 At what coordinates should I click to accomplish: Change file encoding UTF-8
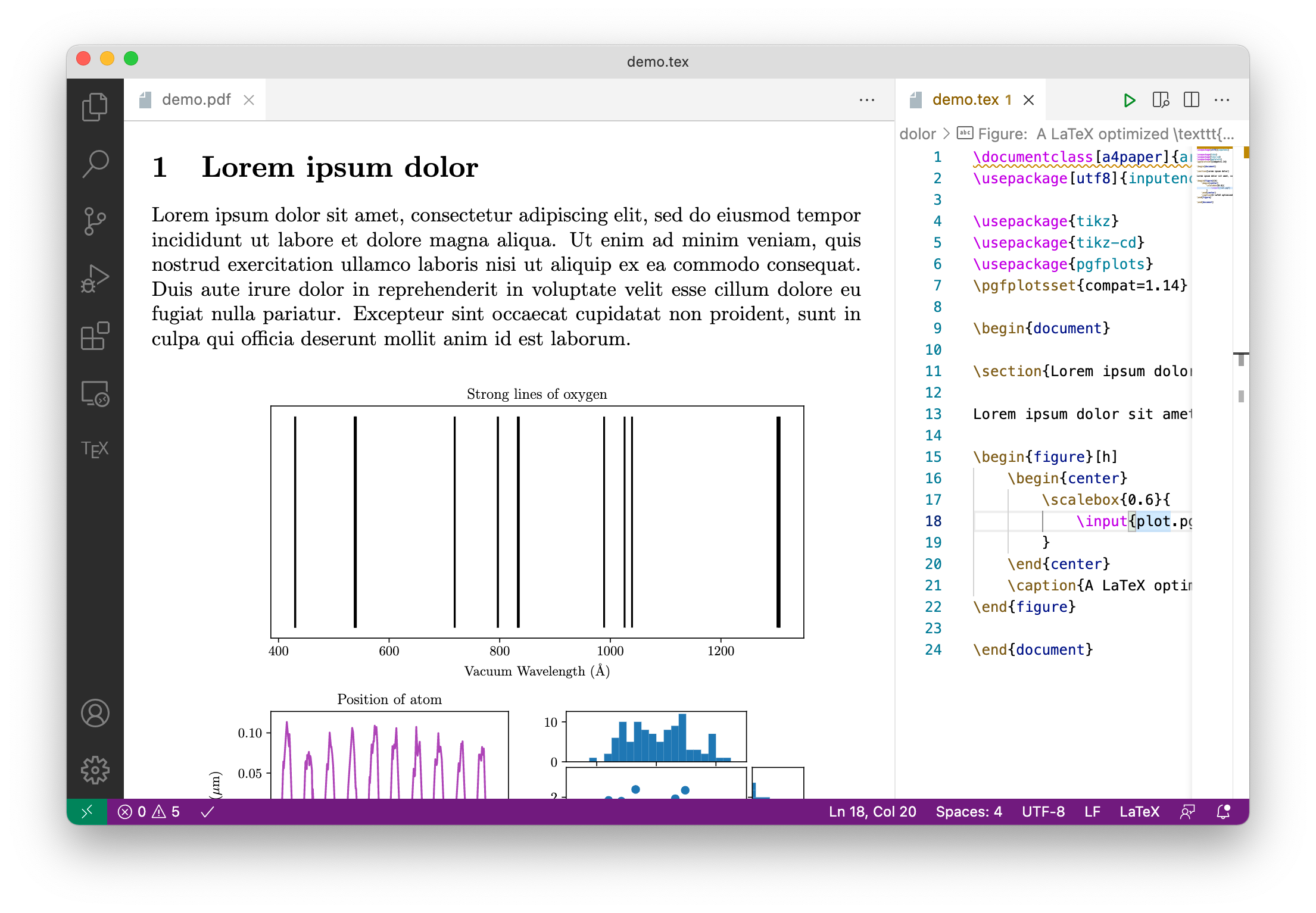click(x=1043, y=812)
